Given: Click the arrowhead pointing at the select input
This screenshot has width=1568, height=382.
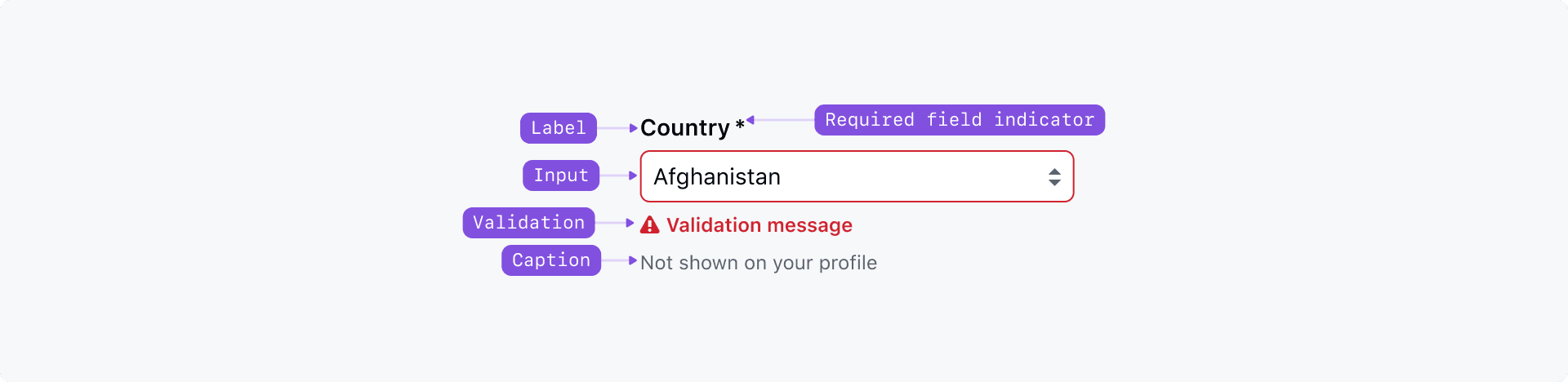Looking at the screenshot, I should [x=634, y=175].
